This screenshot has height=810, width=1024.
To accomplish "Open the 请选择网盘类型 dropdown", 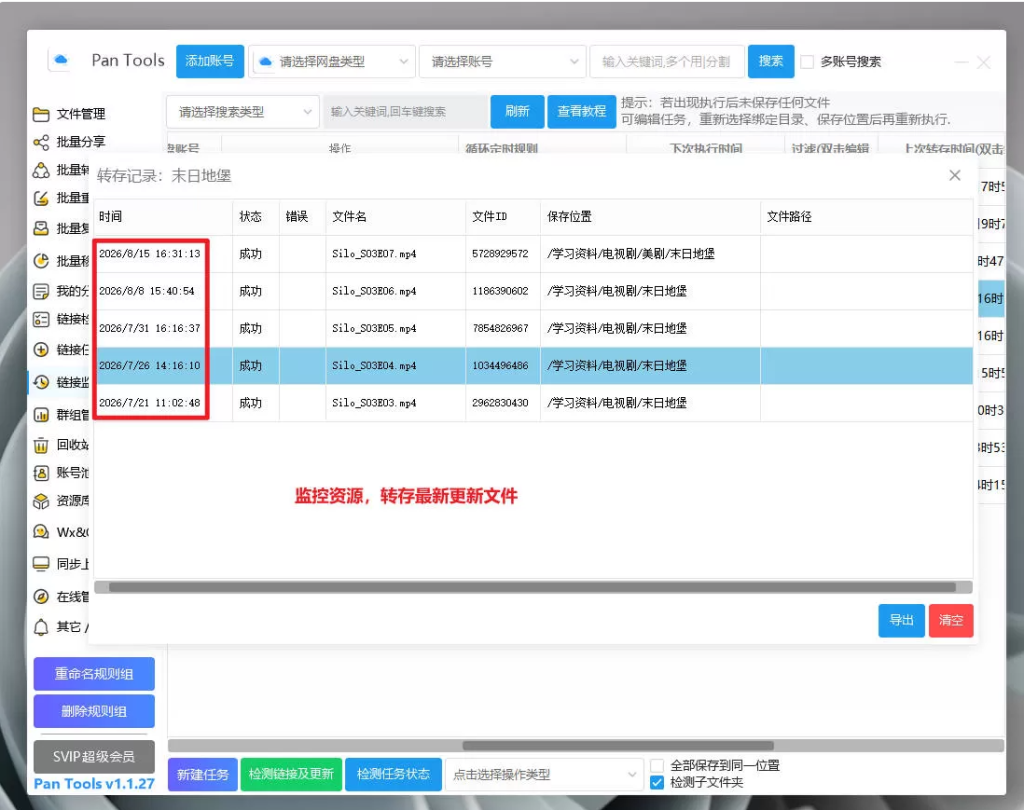I will 332,61.
